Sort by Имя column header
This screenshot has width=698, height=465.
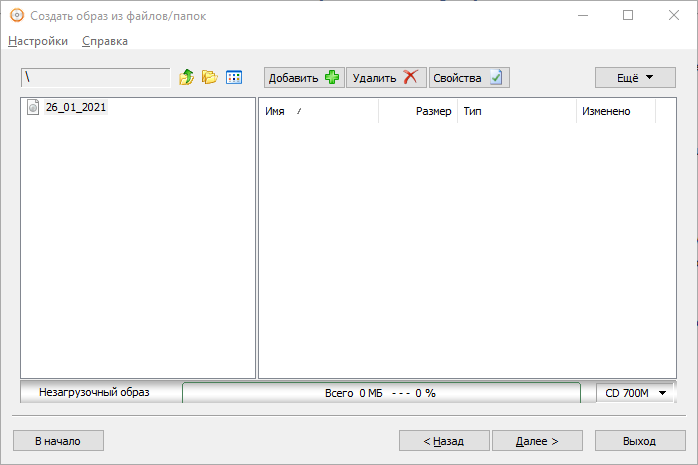pos(318,111)
